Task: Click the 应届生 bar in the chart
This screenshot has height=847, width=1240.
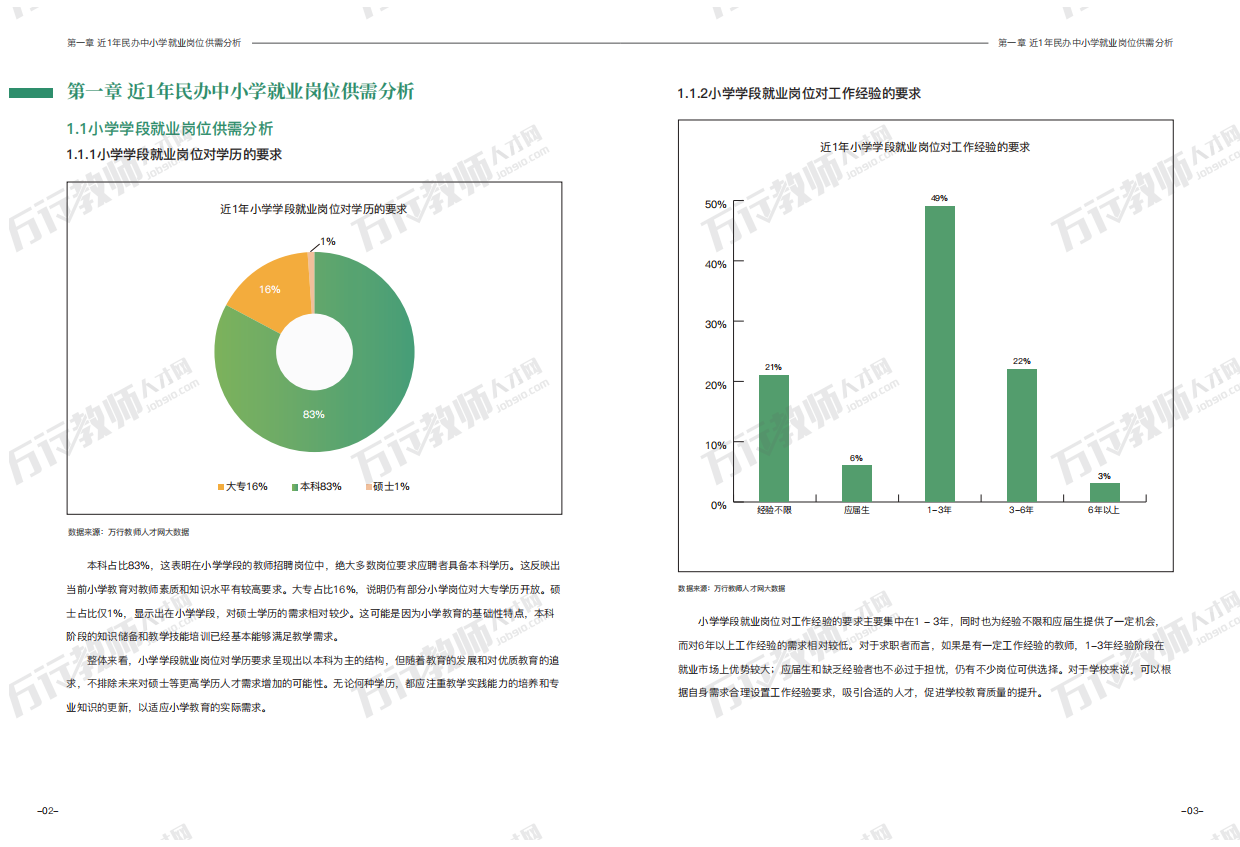Action: (x=856, y=483)
